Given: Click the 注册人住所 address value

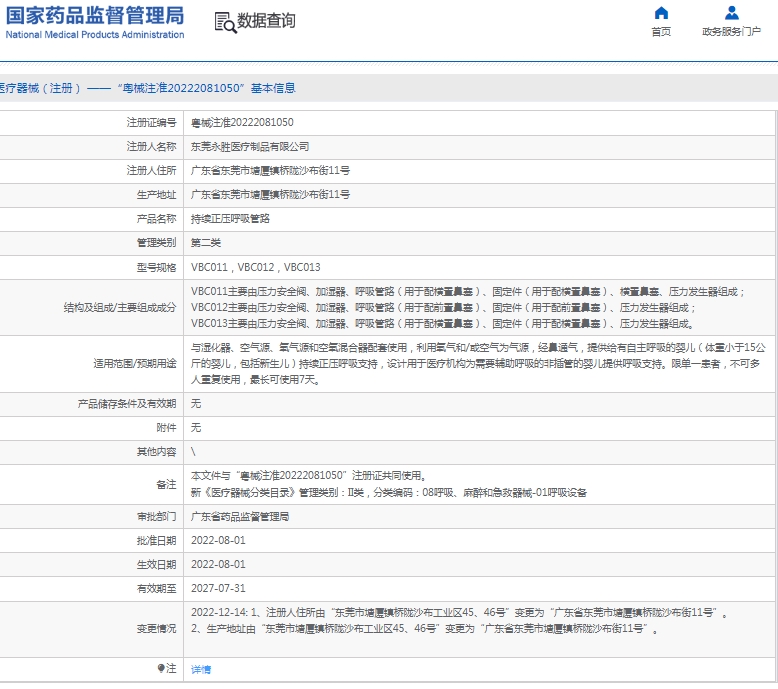Looking at the screenshot, I should [x=270, y=171].
